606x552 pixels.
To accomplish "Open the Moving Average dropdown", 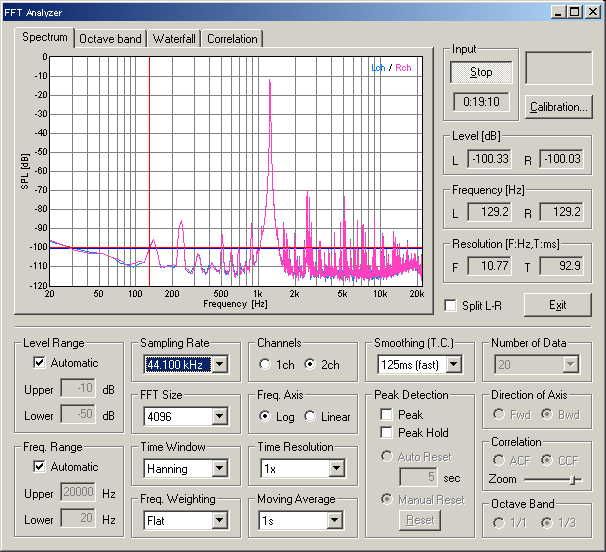I will (x=335, y=521).
